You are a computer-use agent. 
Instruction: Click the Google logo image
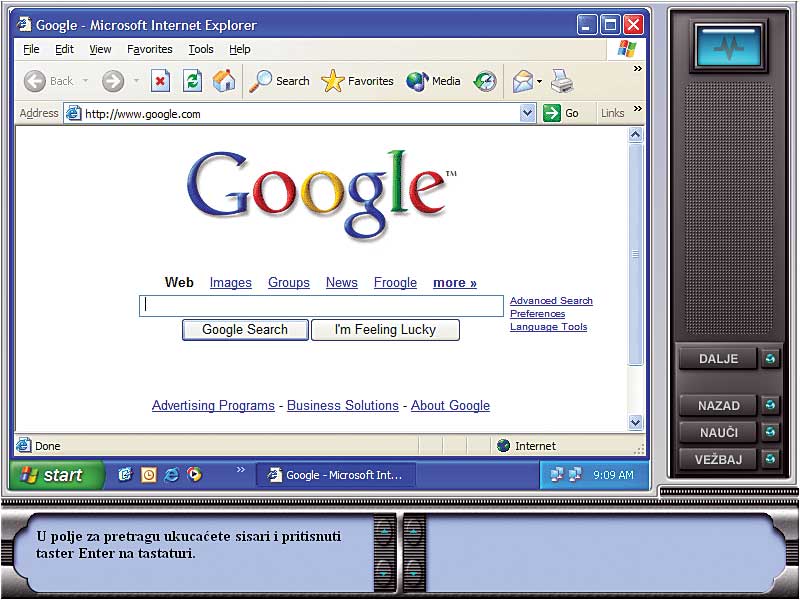coord(322,194)
